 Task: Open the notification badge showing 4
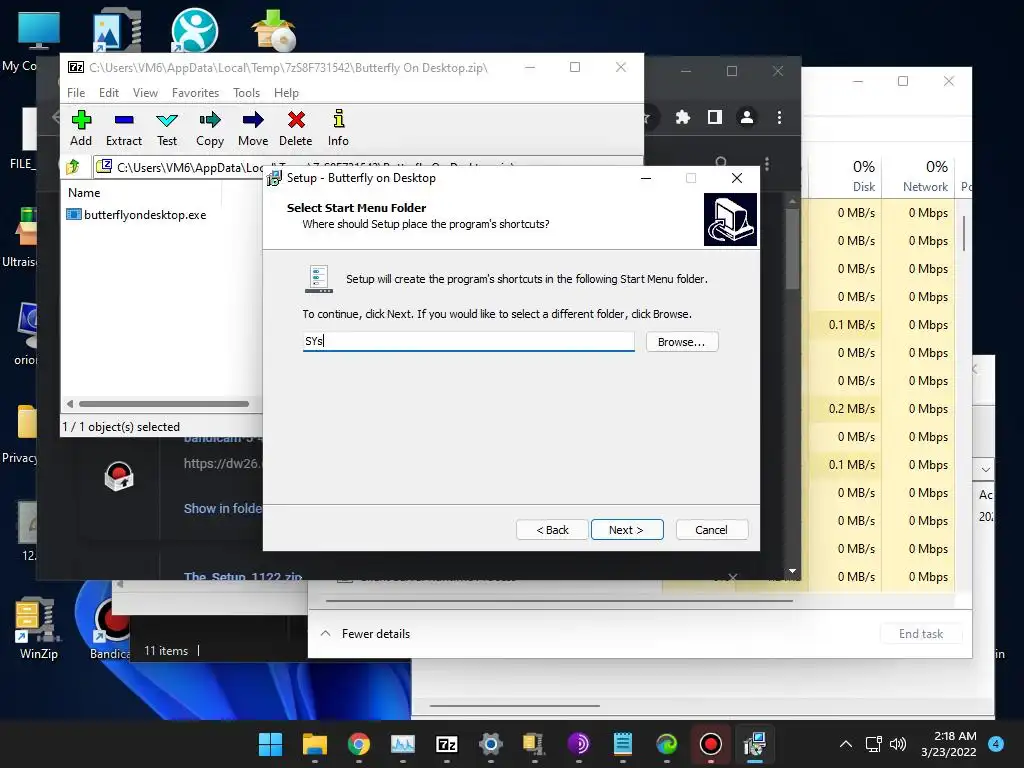pos(996,743)
